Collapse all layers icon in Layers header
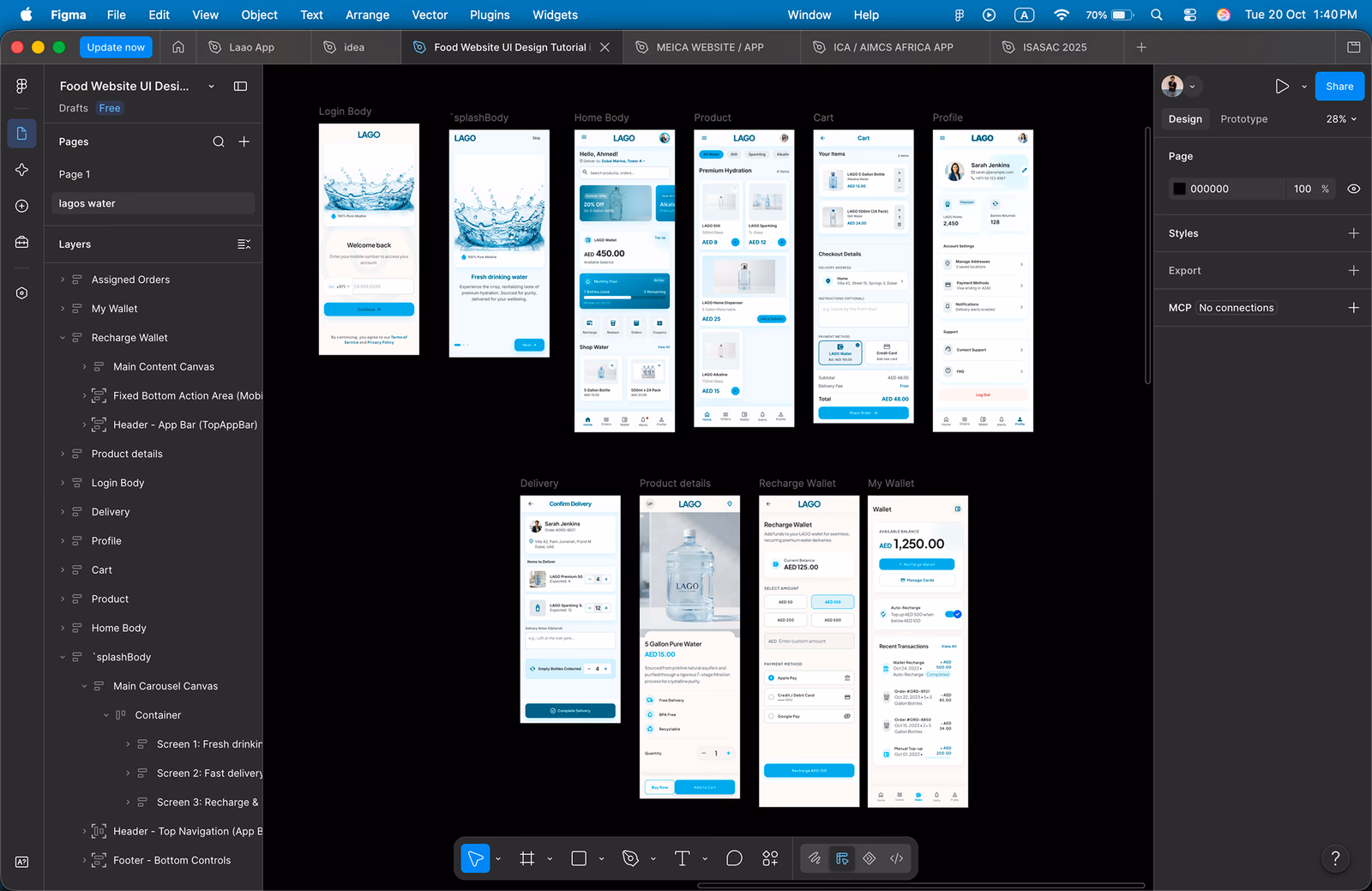This screenshot has height=891, width=1372. pyautogui.click(x=244, y=244)
